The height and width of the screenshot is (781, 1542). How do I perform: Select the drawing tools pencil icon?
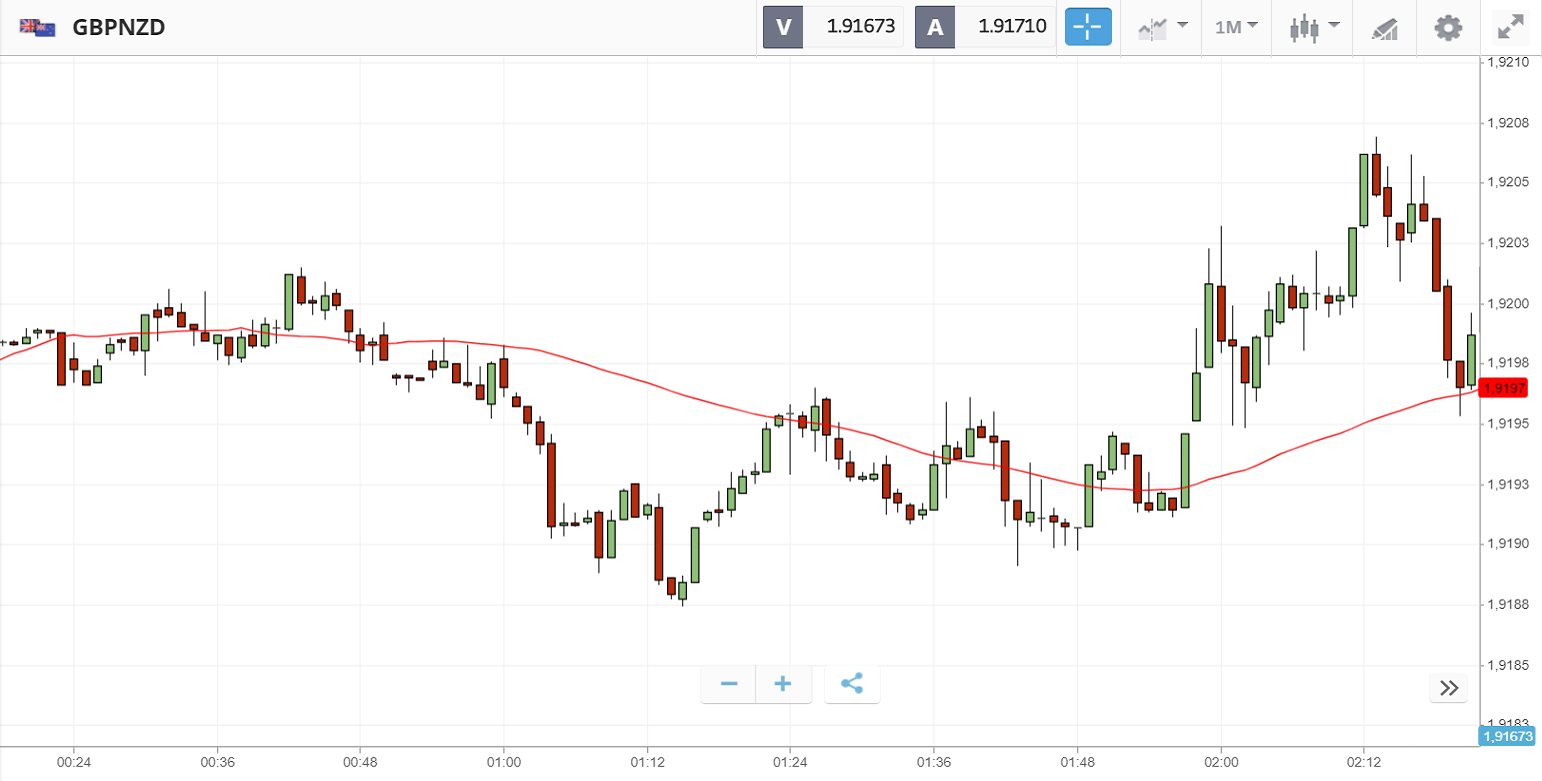(1384, 28)
